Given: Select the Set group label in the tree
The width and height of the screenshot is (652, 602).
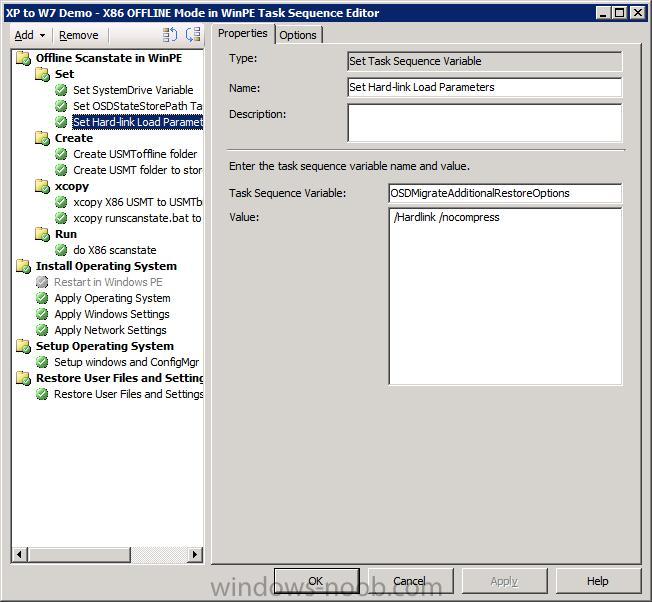Looking at the screenshot, I should click(64, 74).
